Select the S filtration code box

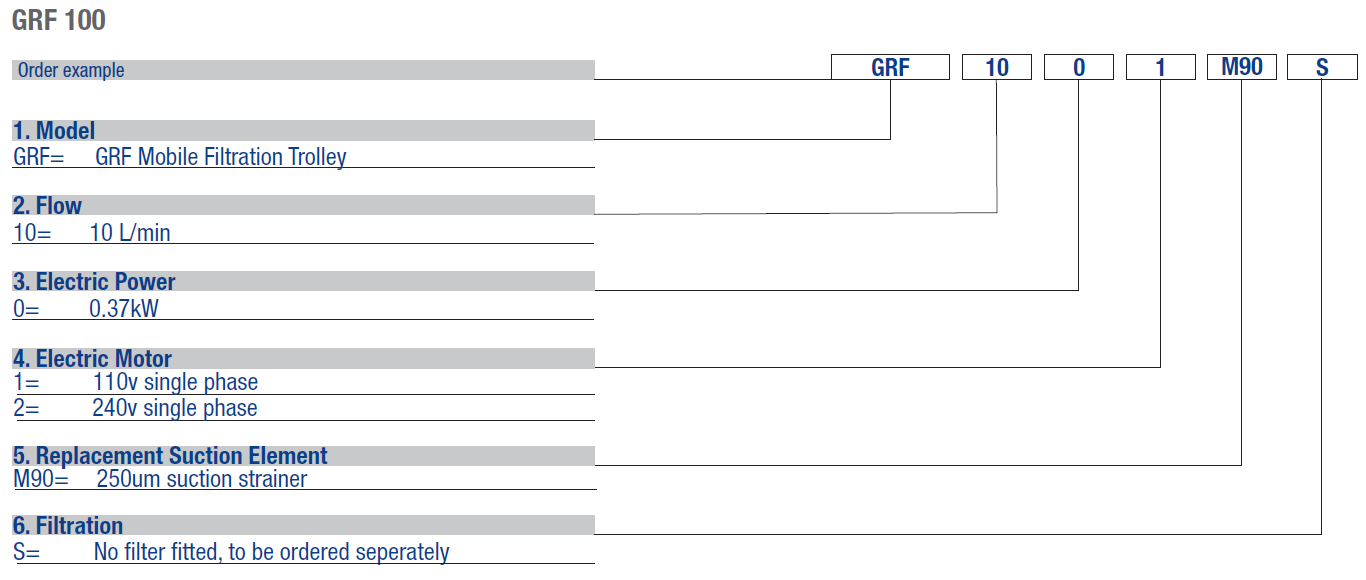1322,67
